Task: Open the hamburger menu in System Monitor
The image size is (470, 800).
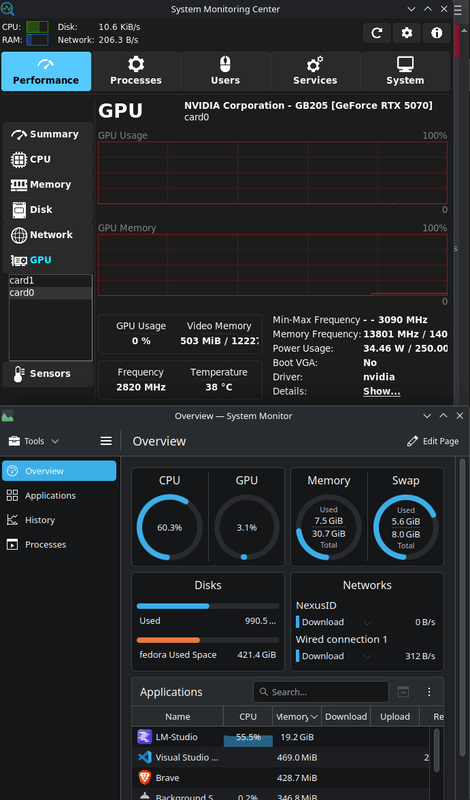Action: (x=106, y=441)
